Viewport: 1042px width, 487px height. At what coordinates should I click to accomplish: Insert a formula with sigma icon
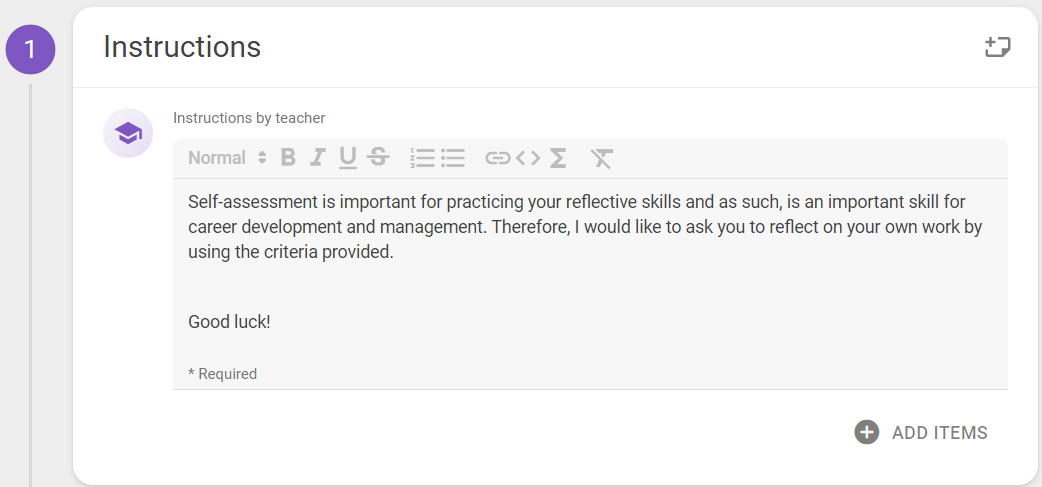558,157
